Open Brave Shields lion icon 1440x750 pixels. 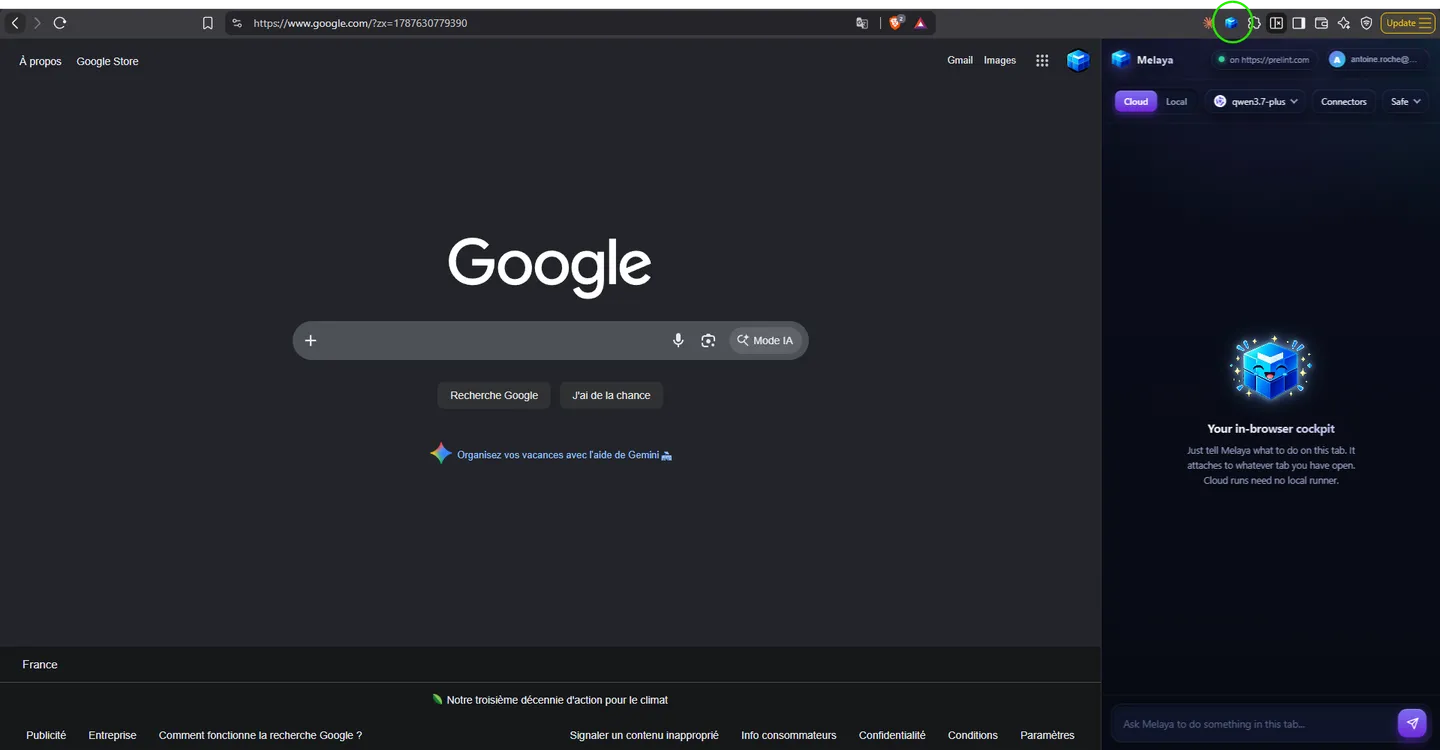[x=896, y=23]
